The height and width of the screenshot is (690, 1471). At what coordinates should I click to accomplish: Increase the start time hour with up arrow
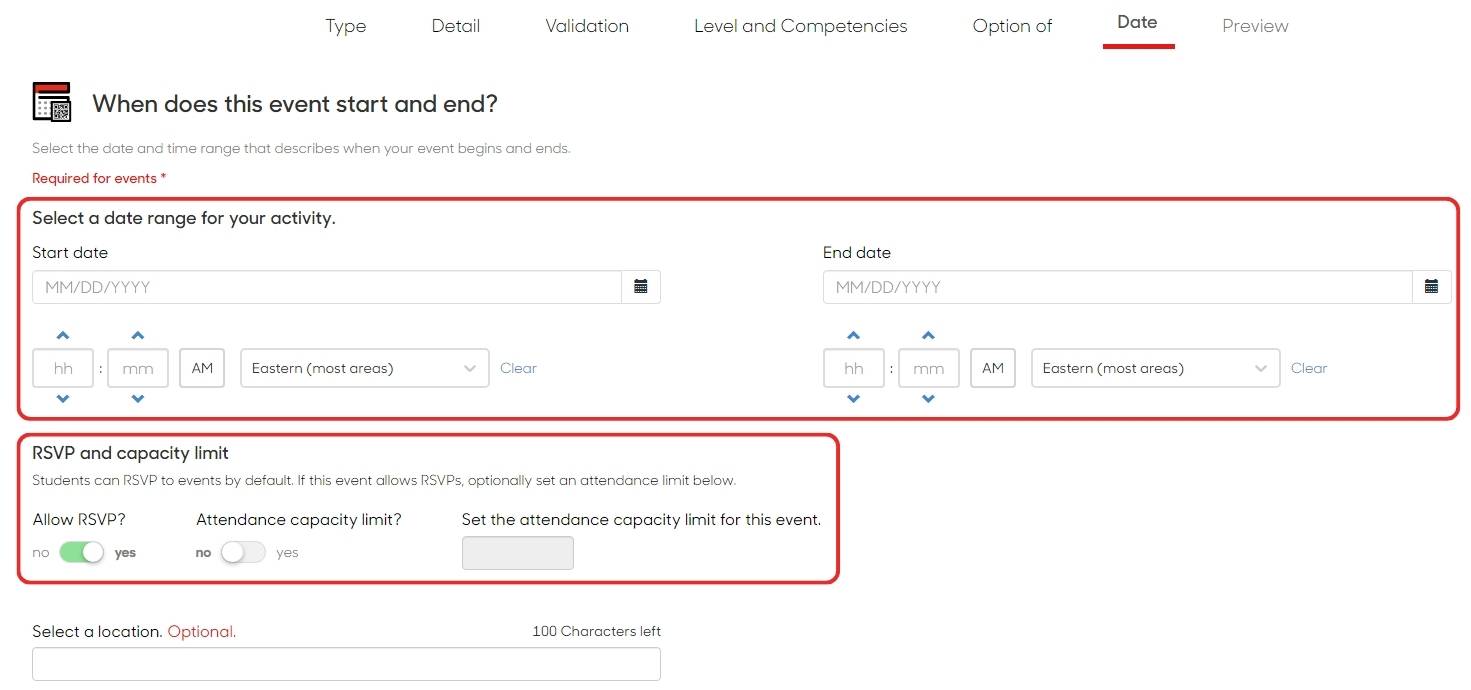(63, 336)
